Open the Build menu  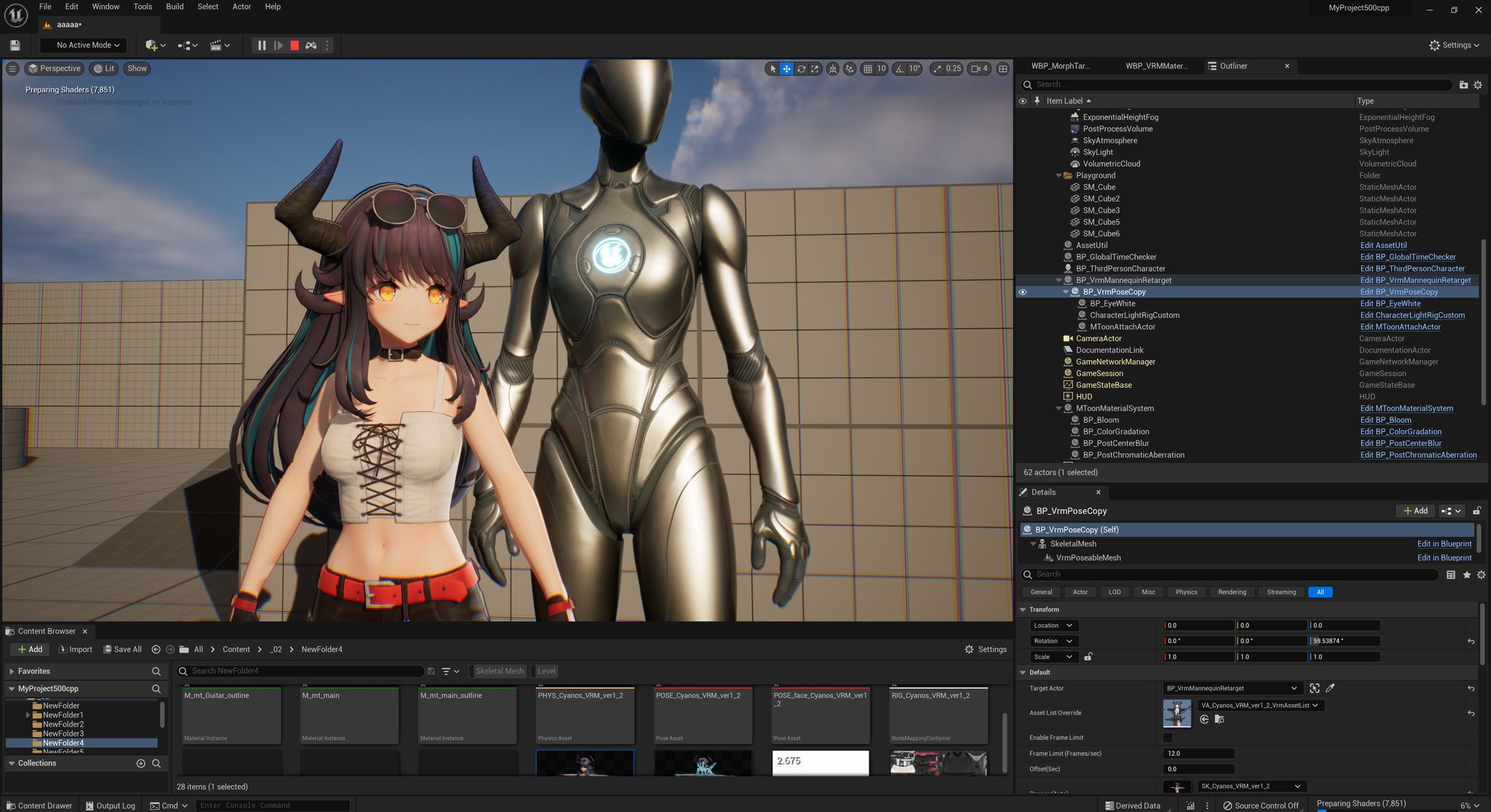174,7
